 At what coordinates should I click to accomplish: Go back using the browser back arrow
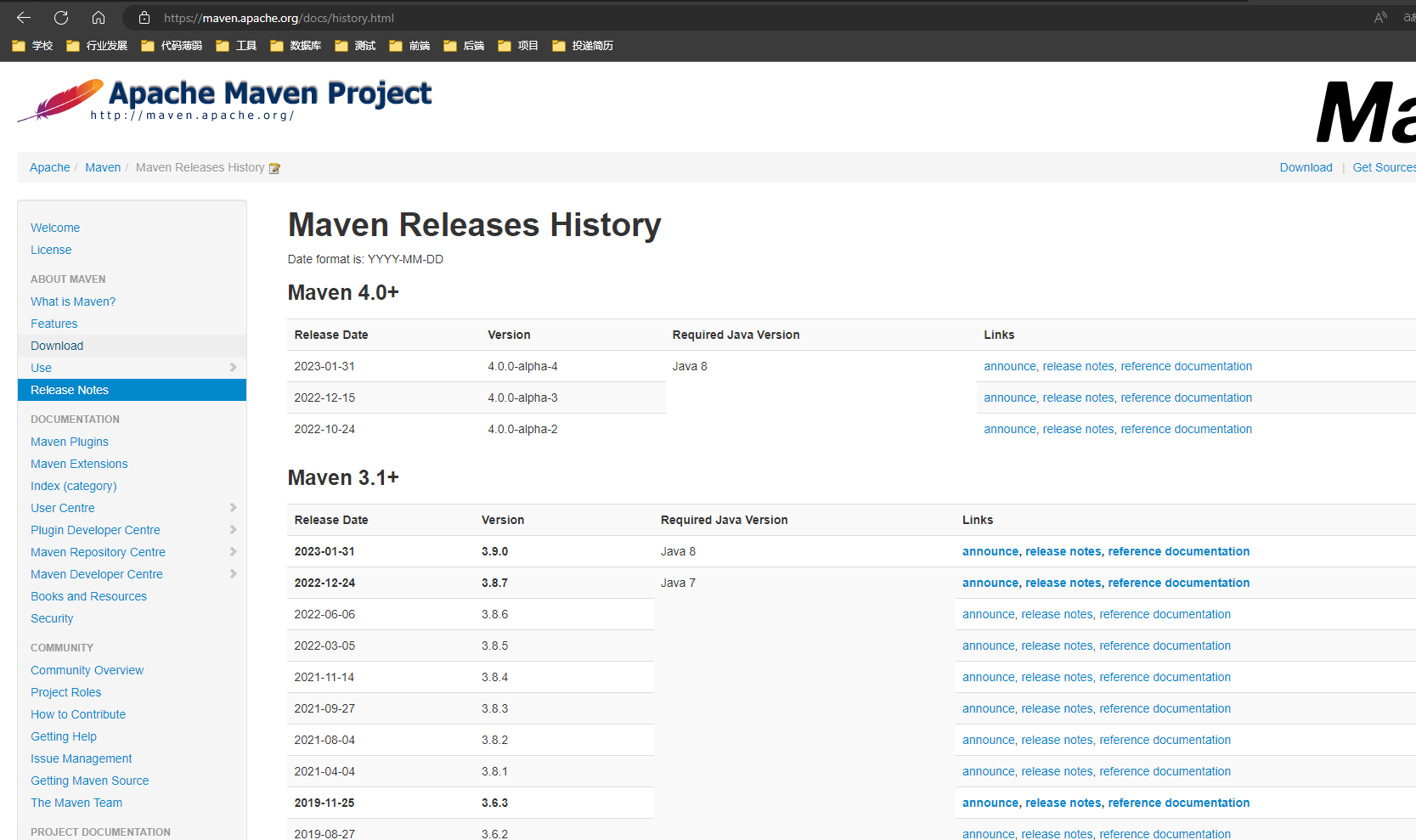(24, 18)
